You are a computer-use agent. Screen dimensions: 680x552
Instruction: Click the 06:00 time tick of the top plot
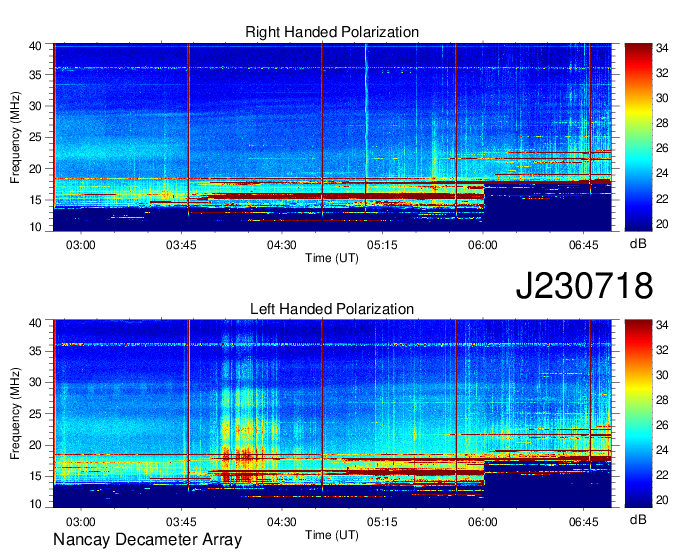(x=483, y=245)
